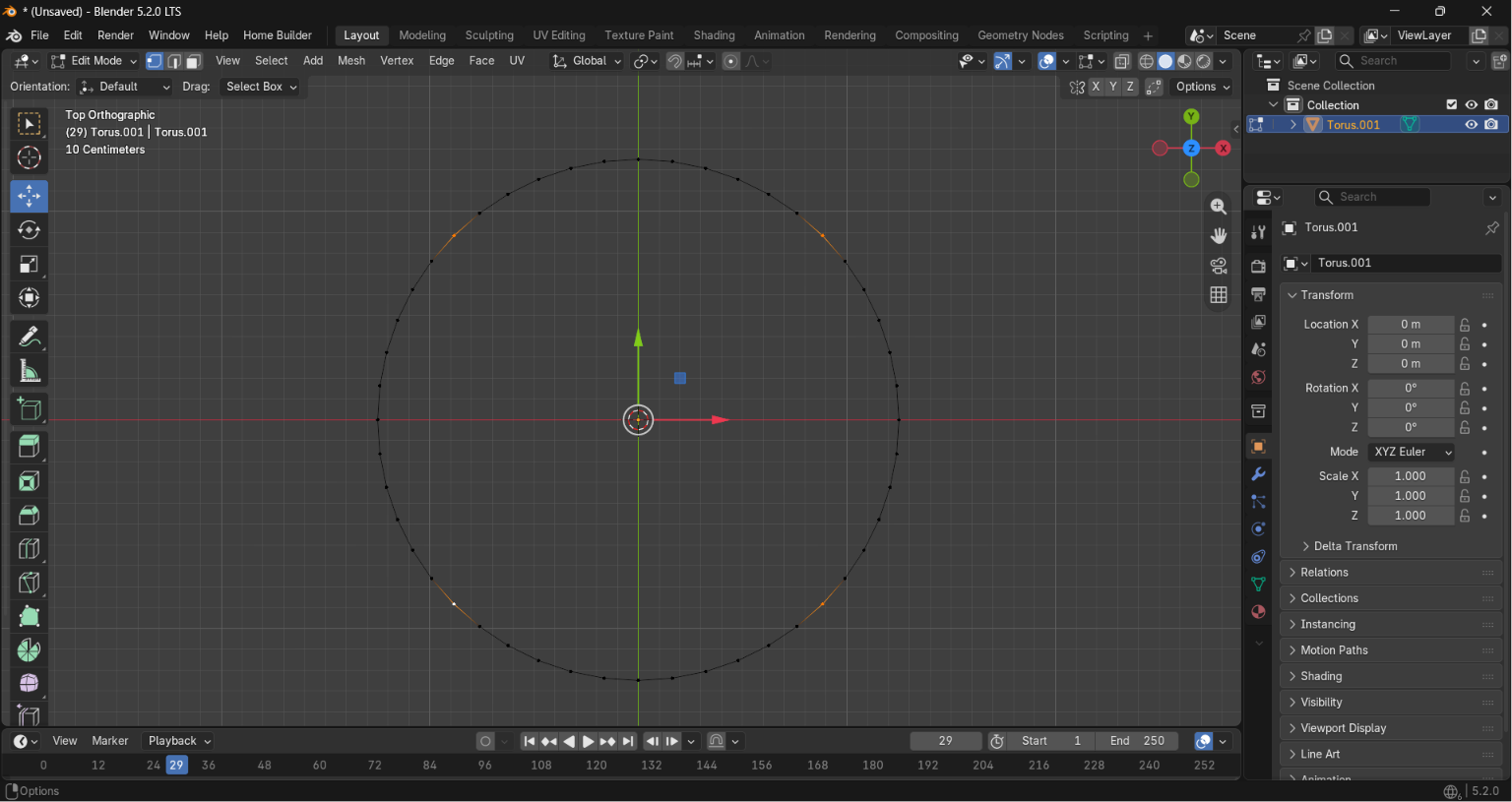Viewport: 1512px width, 802px height.
Task: Activate the Spin tool
Action: 29,649
